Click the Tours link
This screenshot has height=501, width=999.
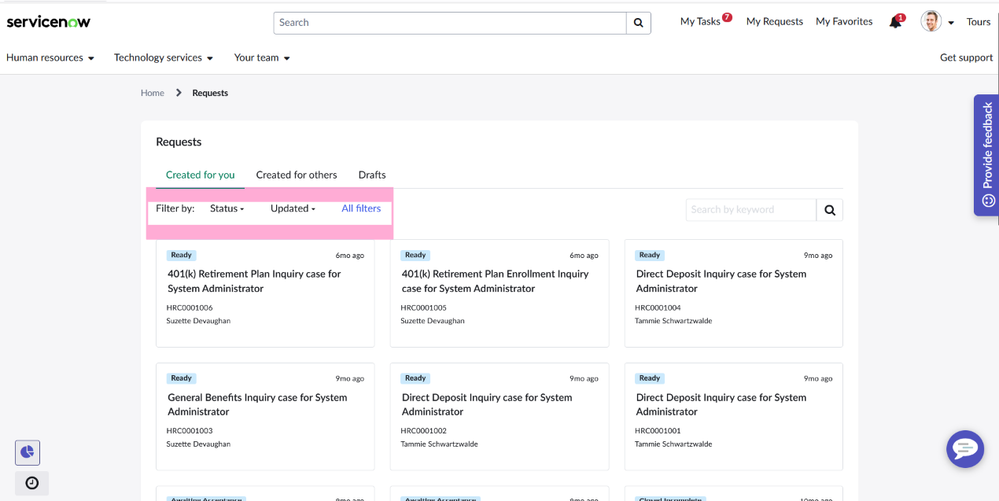(978, 22)
